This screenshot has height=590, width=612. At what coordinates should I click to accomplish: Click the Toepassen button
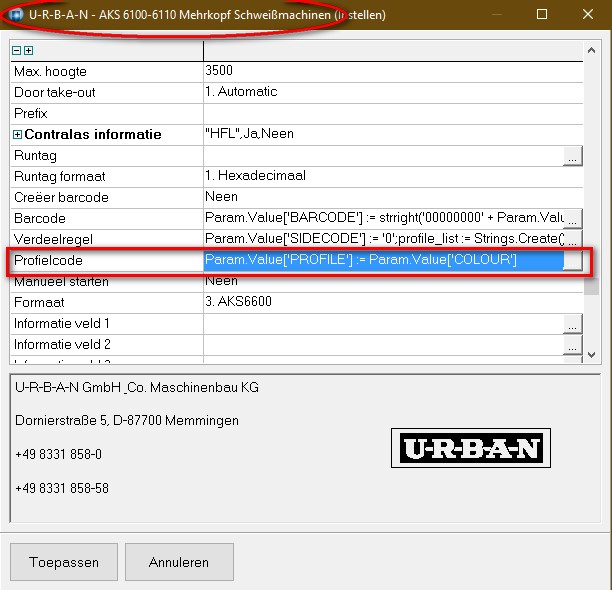point(64,562)
